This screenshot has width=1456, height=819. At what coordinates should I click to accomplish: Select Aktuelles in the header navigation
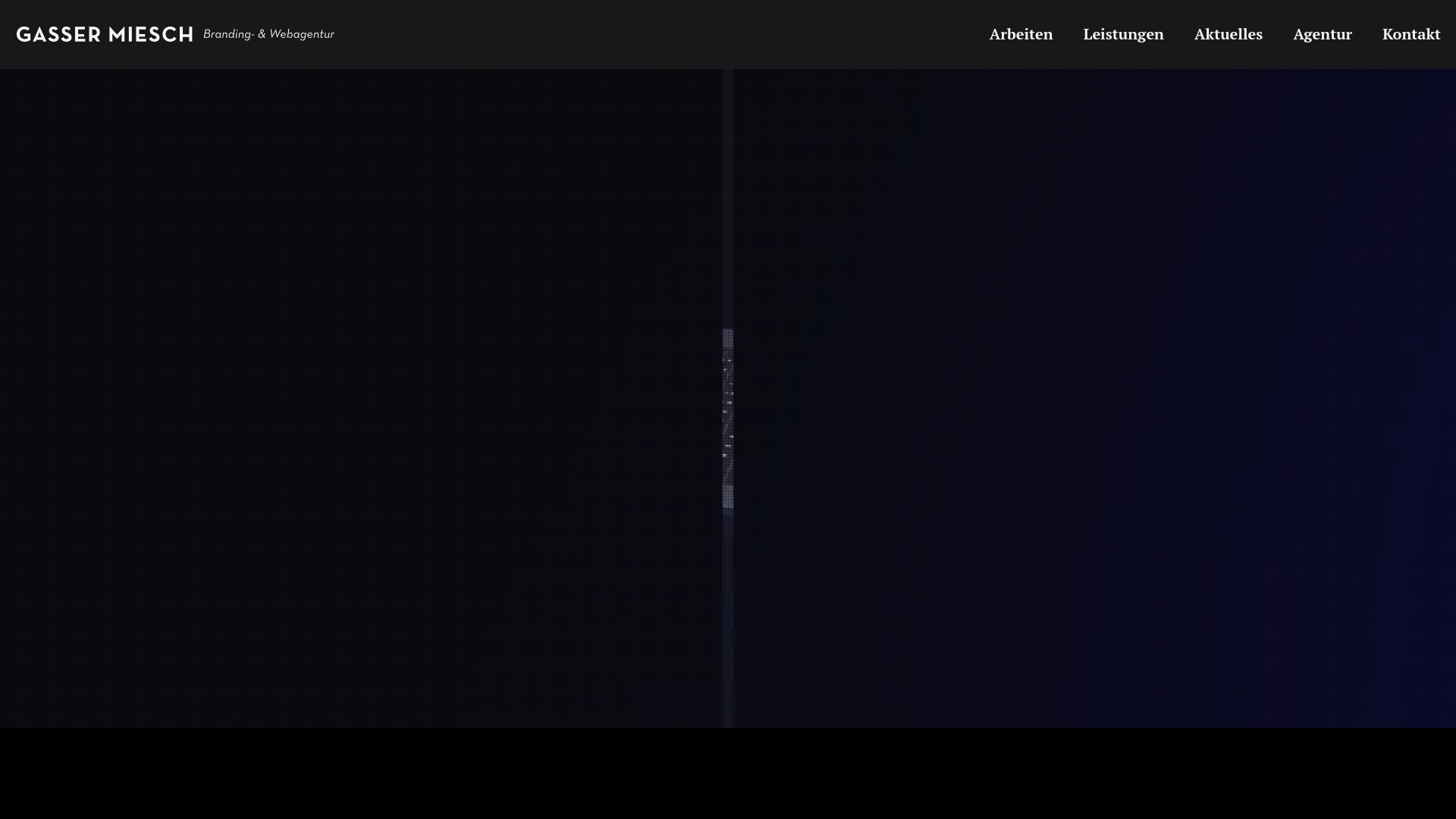[1228, 34]
